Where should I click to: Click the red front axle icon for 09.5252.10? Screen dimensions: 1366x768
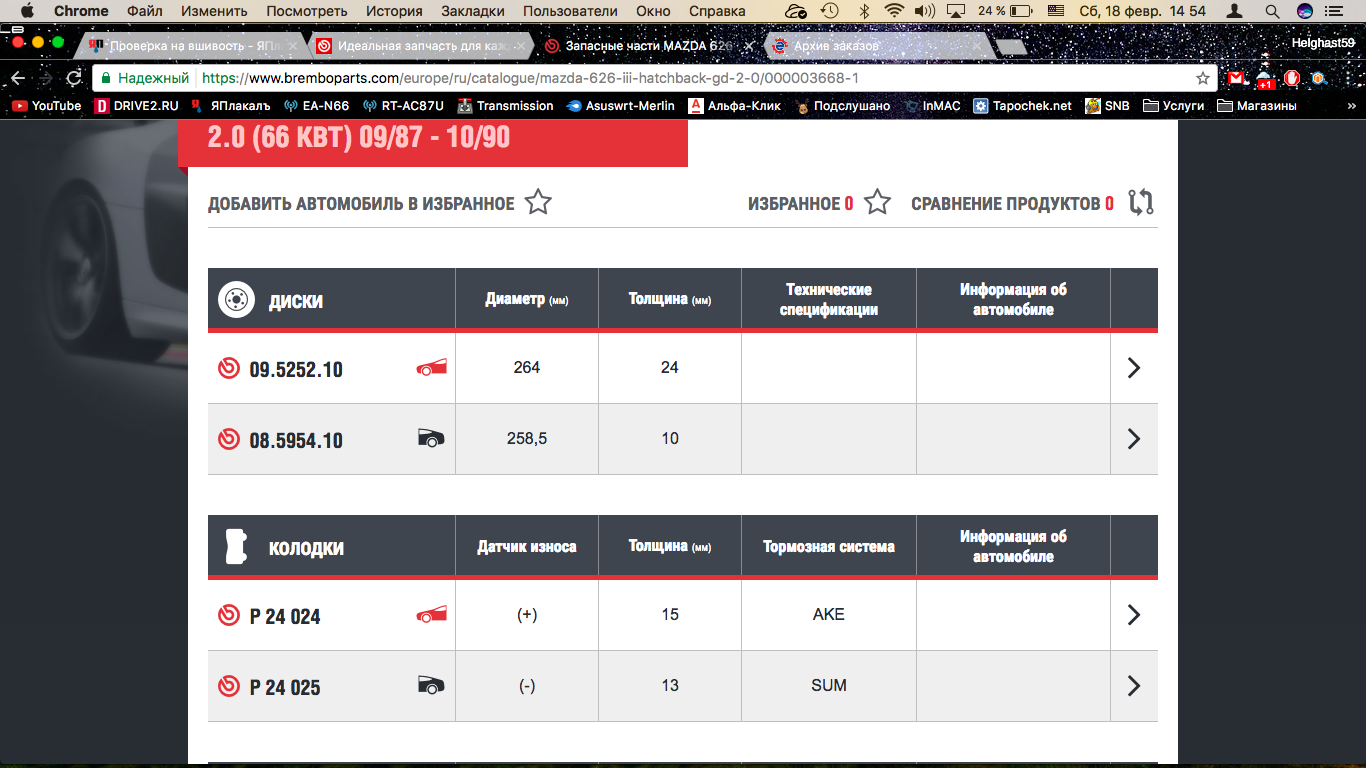coord(431,368)
